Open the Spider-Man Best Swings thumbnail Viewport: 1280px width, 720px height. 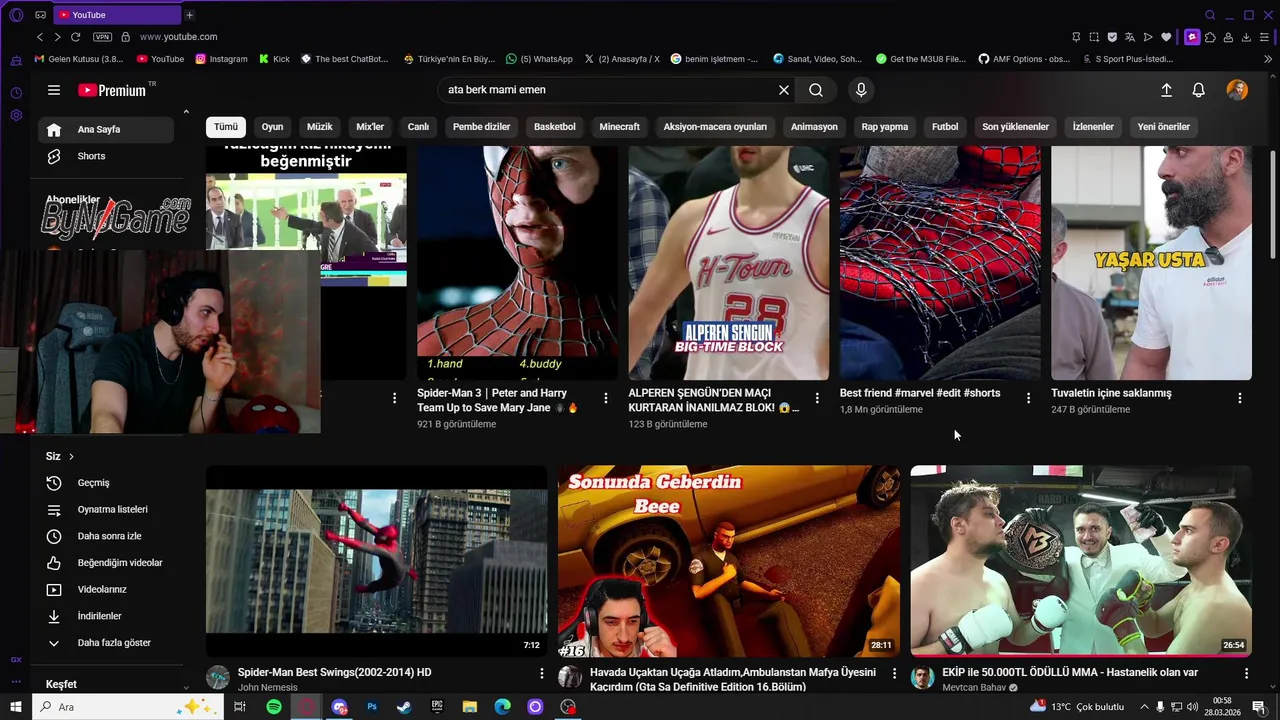(376, 561)
